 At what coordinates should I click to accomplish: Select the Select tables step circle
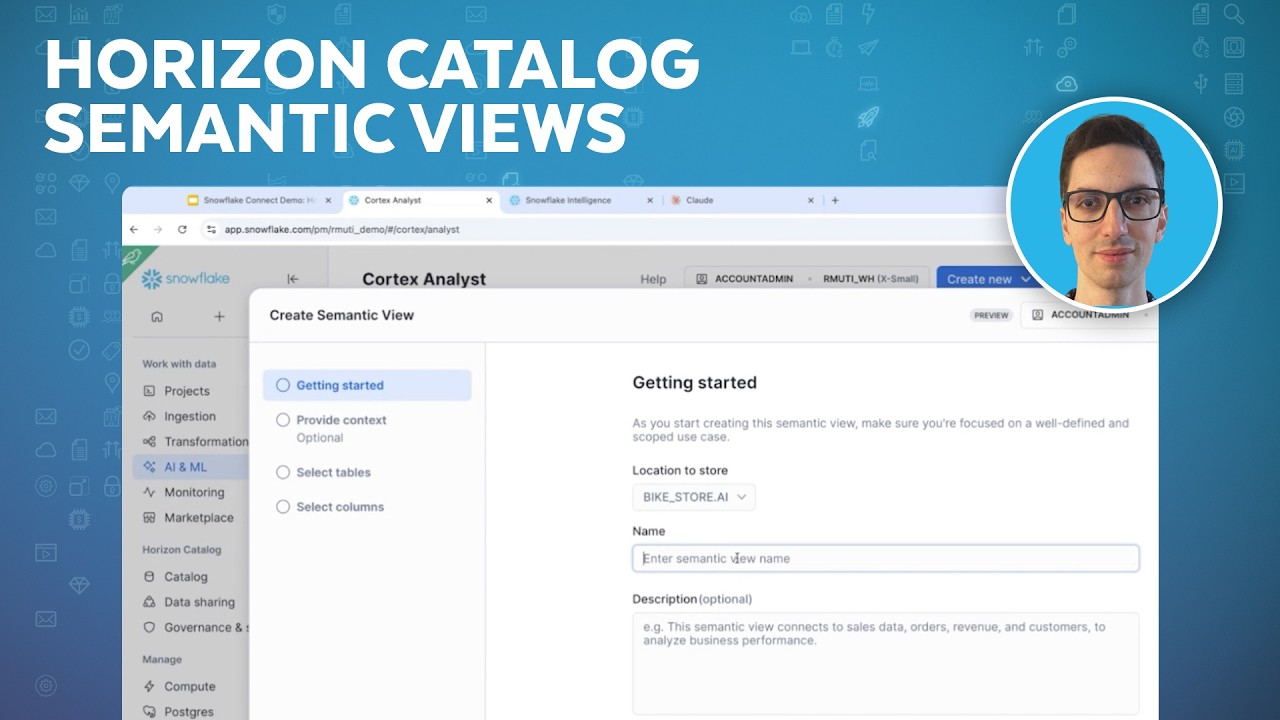283,472
